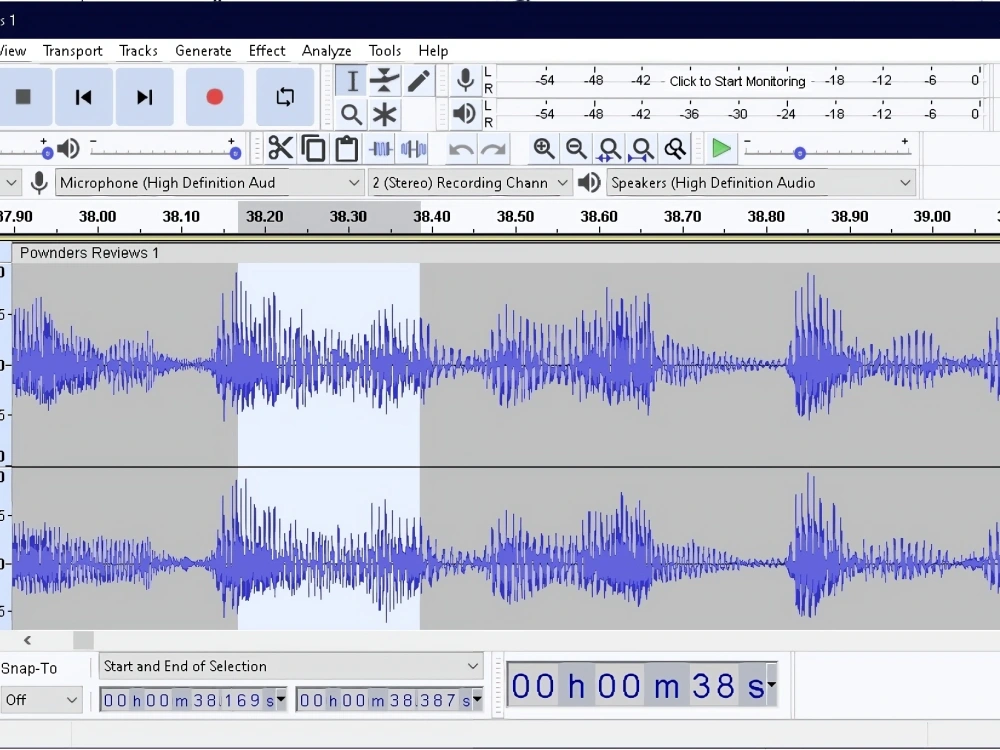Click the Silence audio selection icon
This screenshot has width=1000, height=750.
(x=414, y=149)
